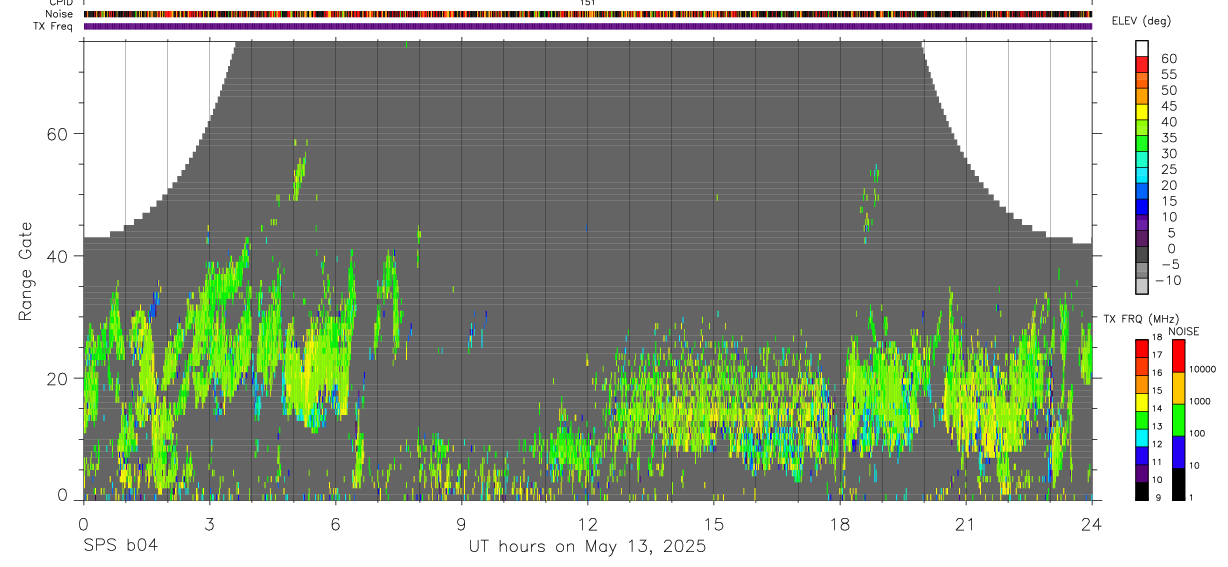The height and width of the screenshot is (567, 1228).
Task: Click the multicolored Noise strip at top
Action: (x=588, y=14)
